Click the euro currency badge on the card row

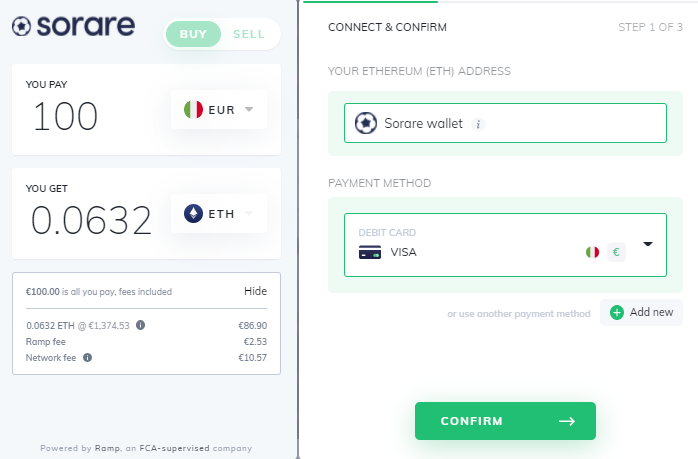[x=616, y=252]
